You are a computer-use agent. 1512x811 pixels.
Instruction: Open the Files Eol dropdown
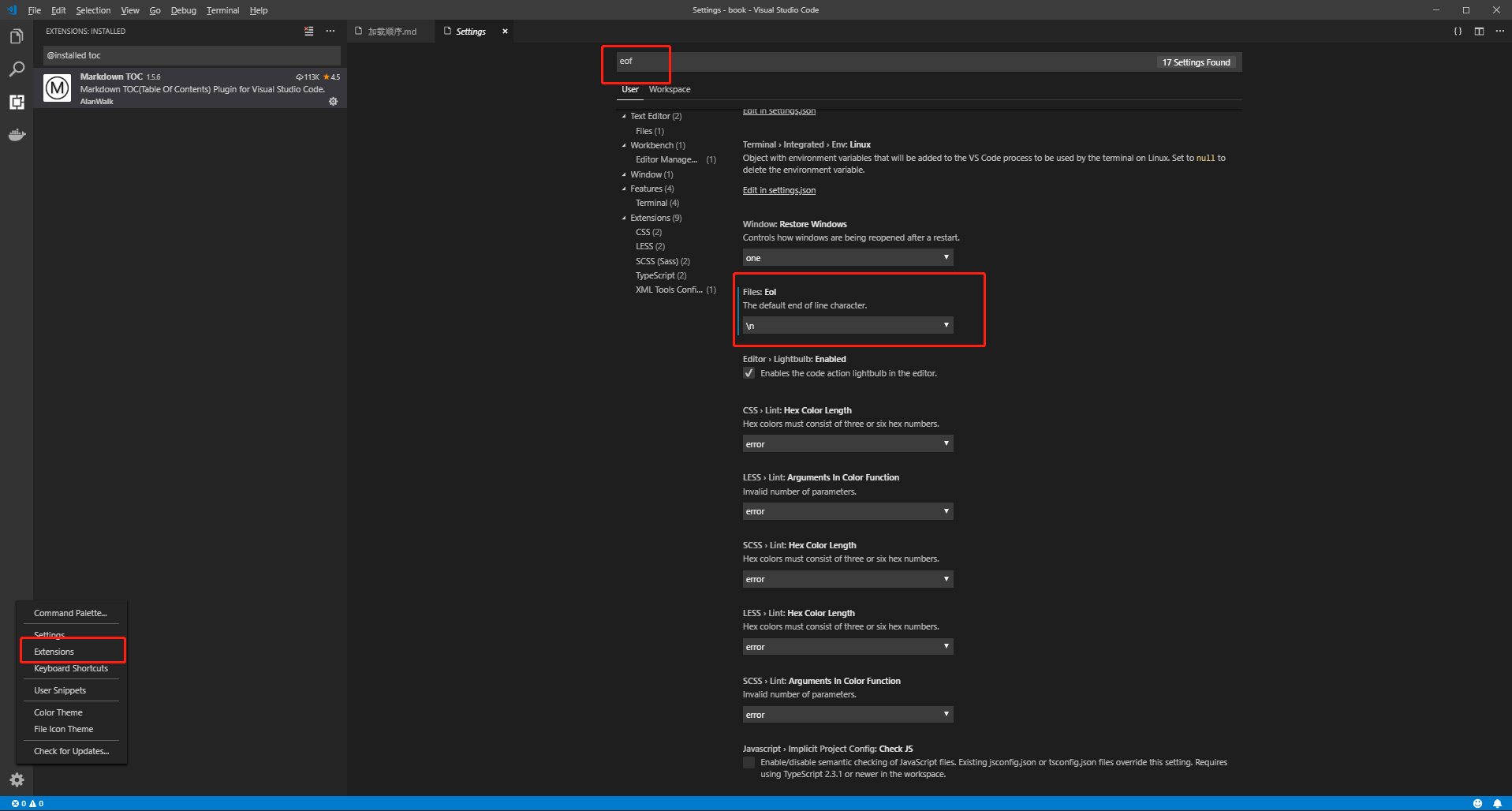coord(848,325)
